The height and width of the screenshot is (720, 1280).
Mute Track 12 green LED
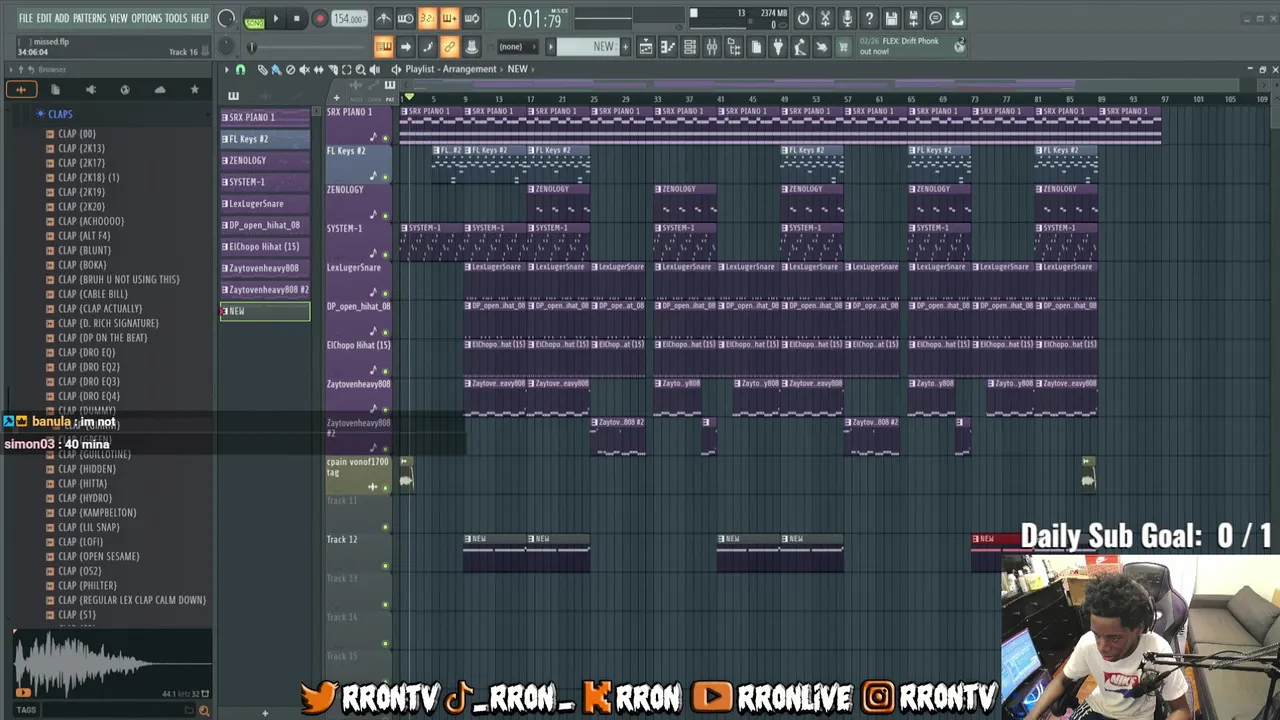pyautogui.click(x=385, y=567)
